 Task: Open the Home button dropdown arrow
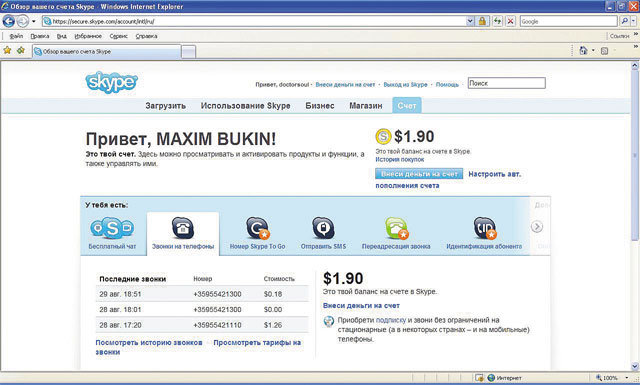[593, 51]
